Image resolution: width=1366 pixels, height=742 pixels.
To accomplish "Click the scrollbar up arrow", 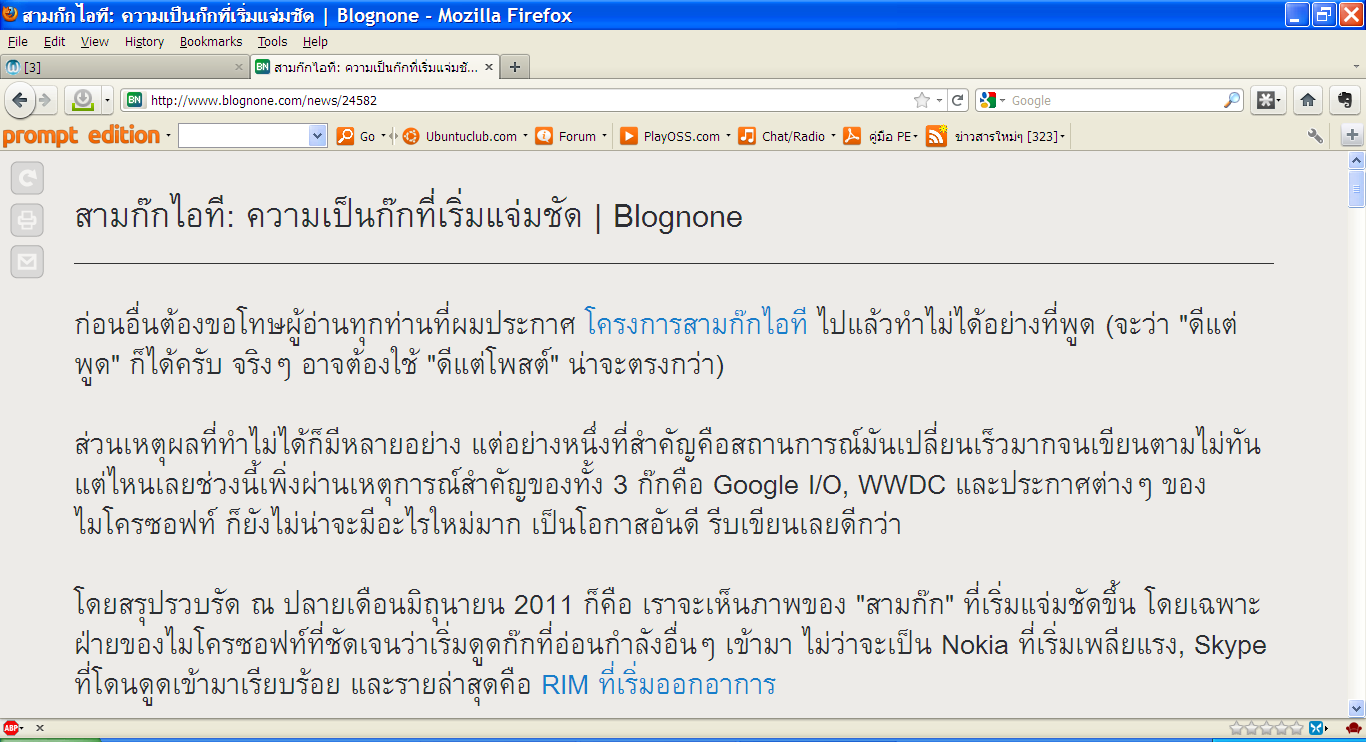I will click(1357, 160).
